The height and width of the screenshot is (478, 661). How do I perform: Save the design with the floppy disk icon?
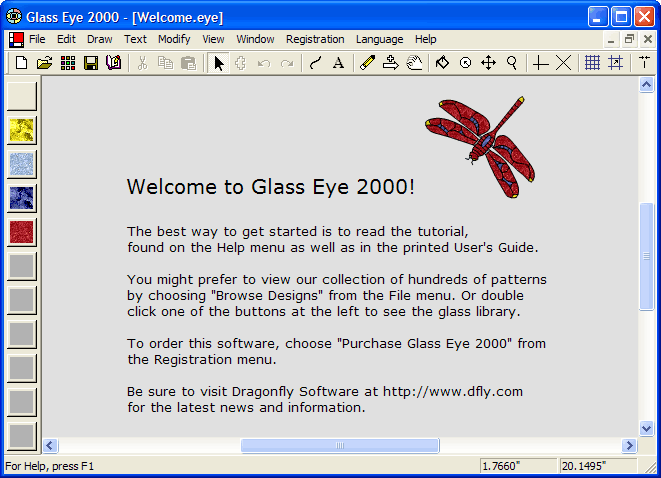(x=91, y=63)
